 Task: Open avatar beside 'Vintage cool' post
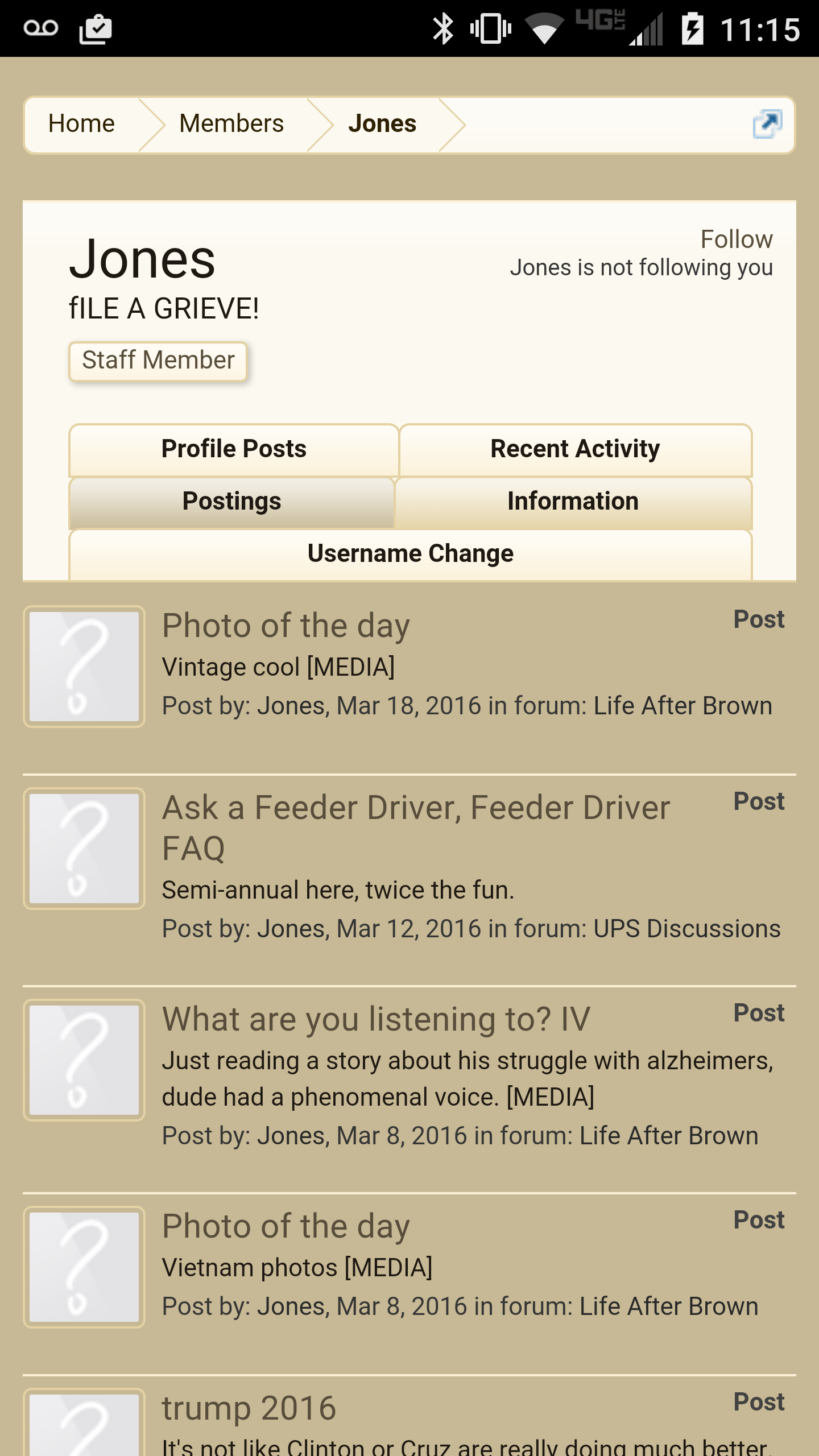[84, 667]
